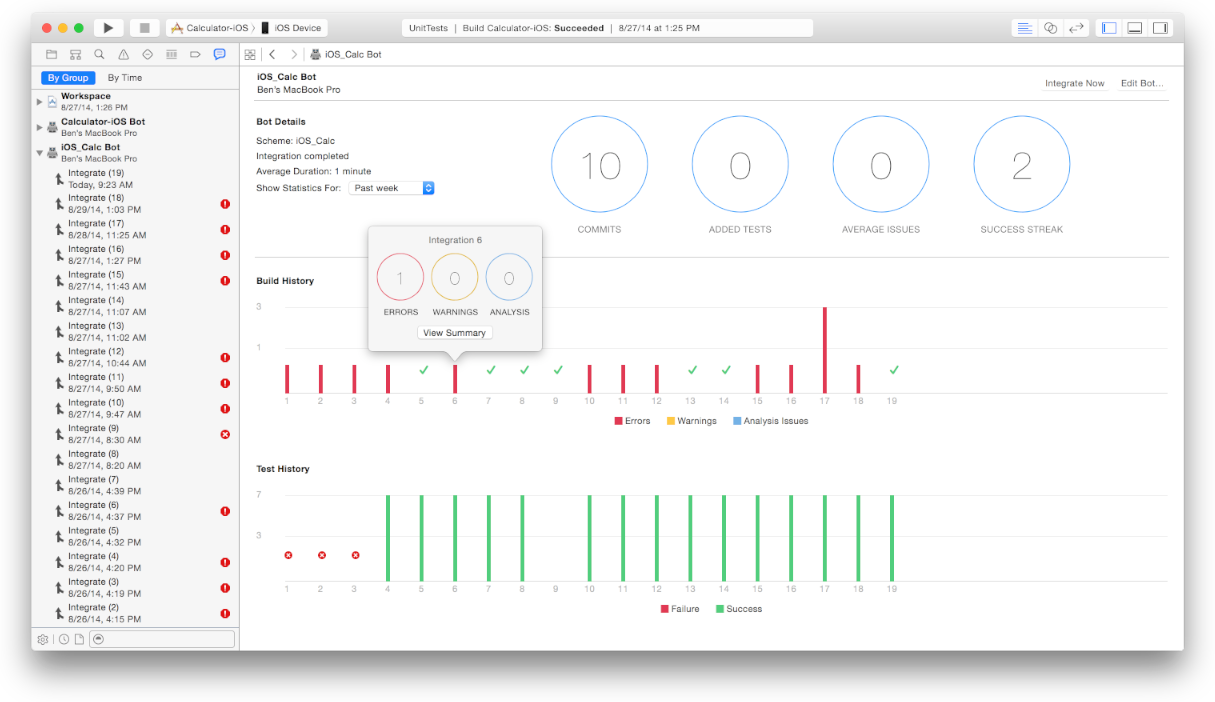Screen dimensions: 1215x702
Task: Select the Find navigator magnifier icon
Action: (x=99, y=54)
